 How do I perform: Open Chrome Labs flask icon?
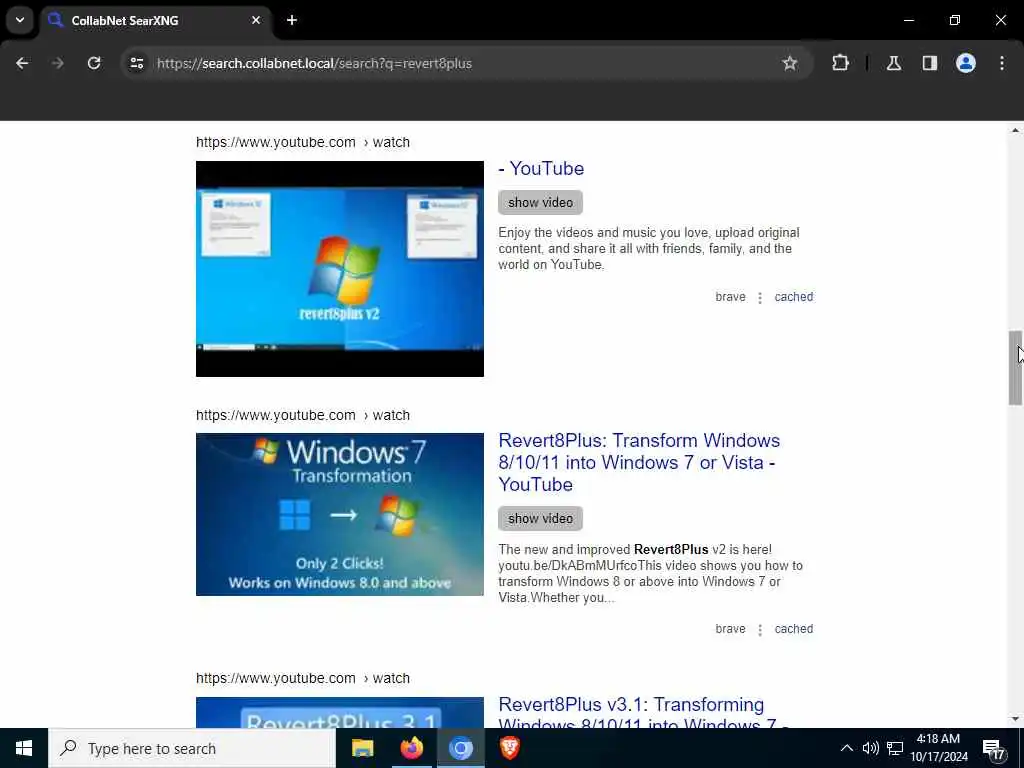[x=893, y=63]
